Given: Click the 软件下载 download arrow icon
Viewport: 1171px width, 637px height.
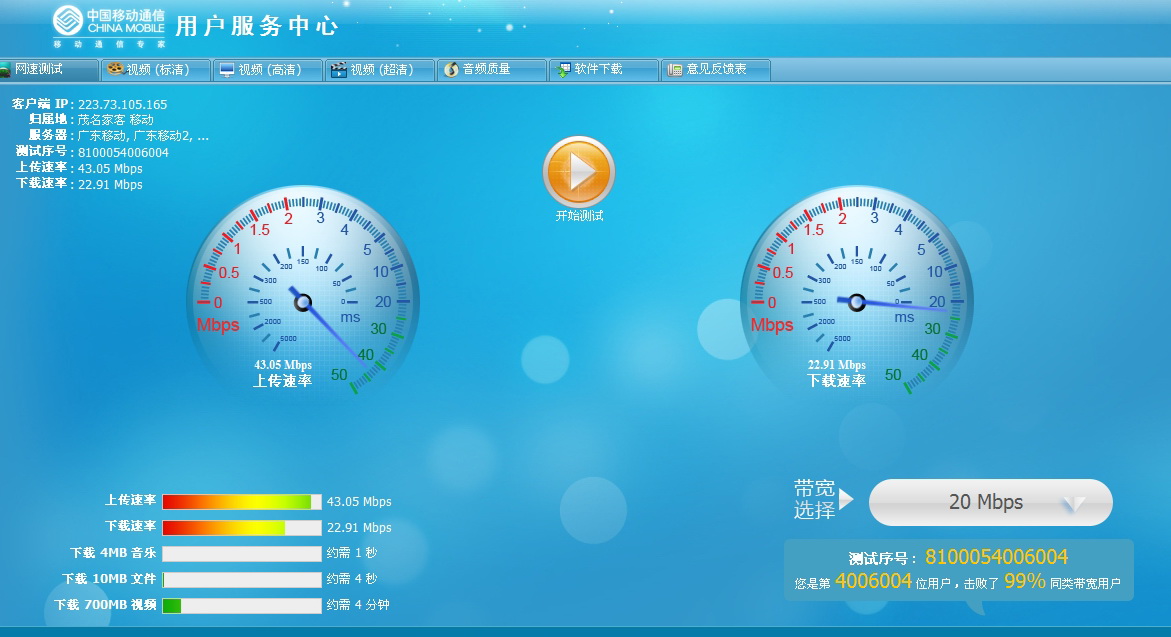Looking at the screenshot, I should (x=564, y=70).
